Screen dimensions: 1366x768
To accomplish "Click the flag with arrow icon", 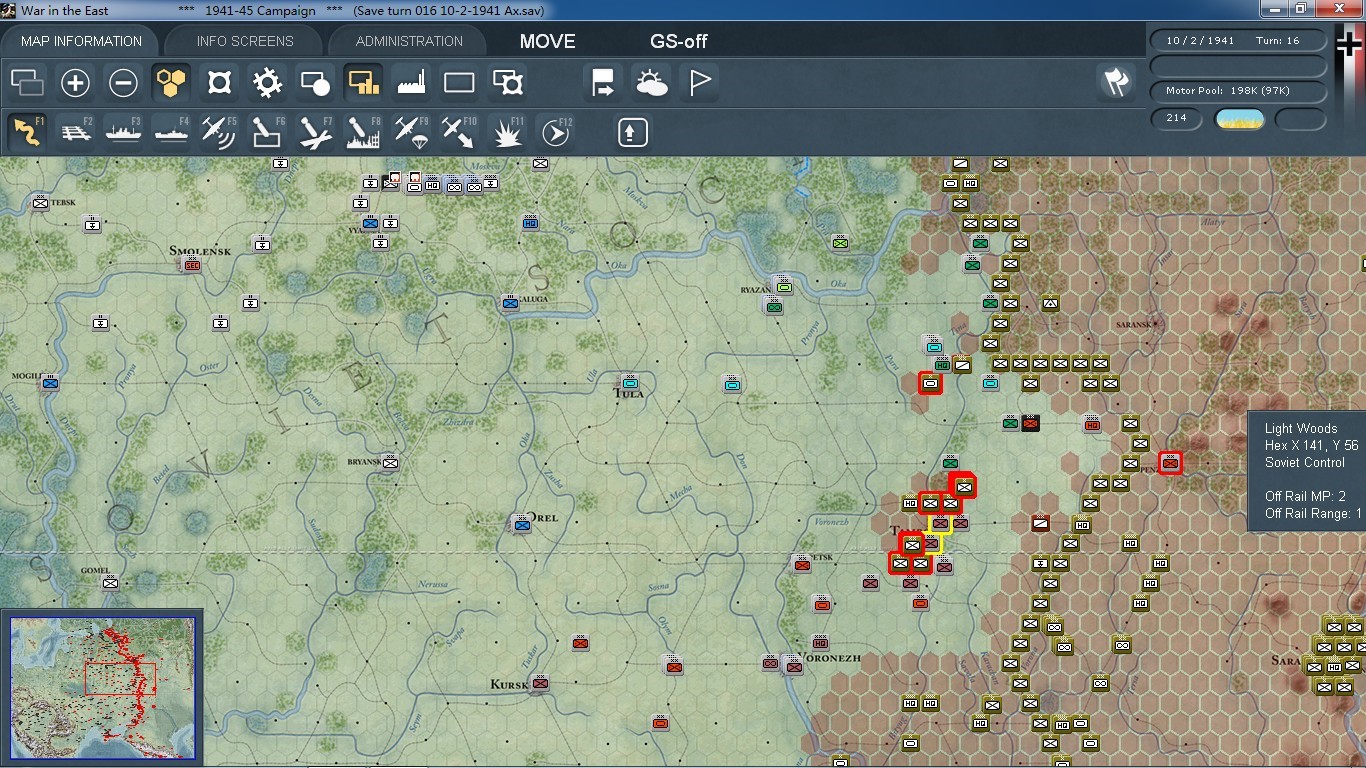I will click(603, 83).
